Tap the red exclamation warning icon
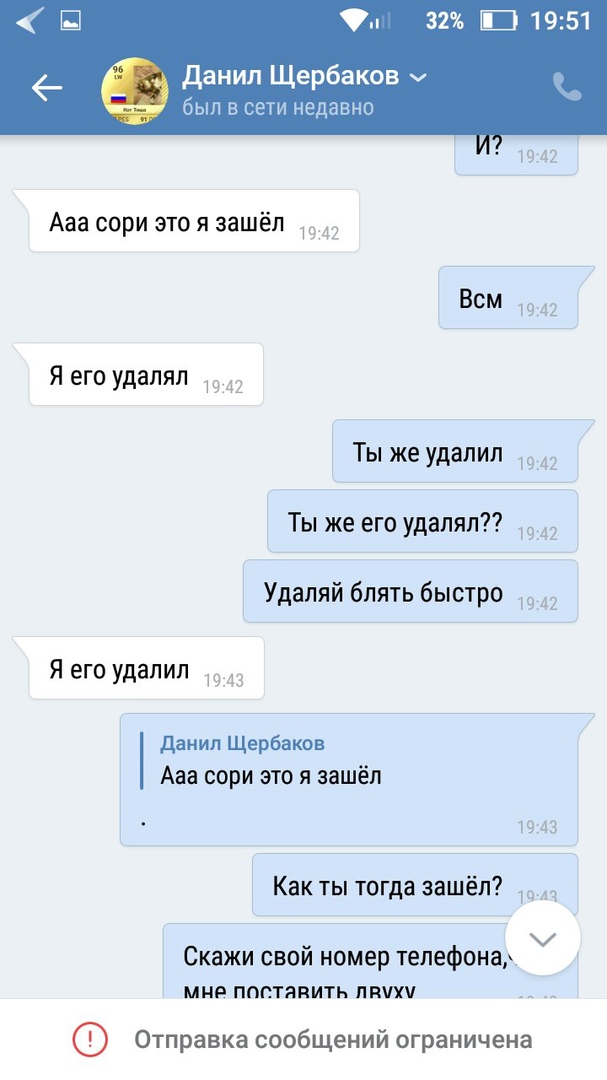The width and height of the screenshot is (607, 1080). (90, 1039)
